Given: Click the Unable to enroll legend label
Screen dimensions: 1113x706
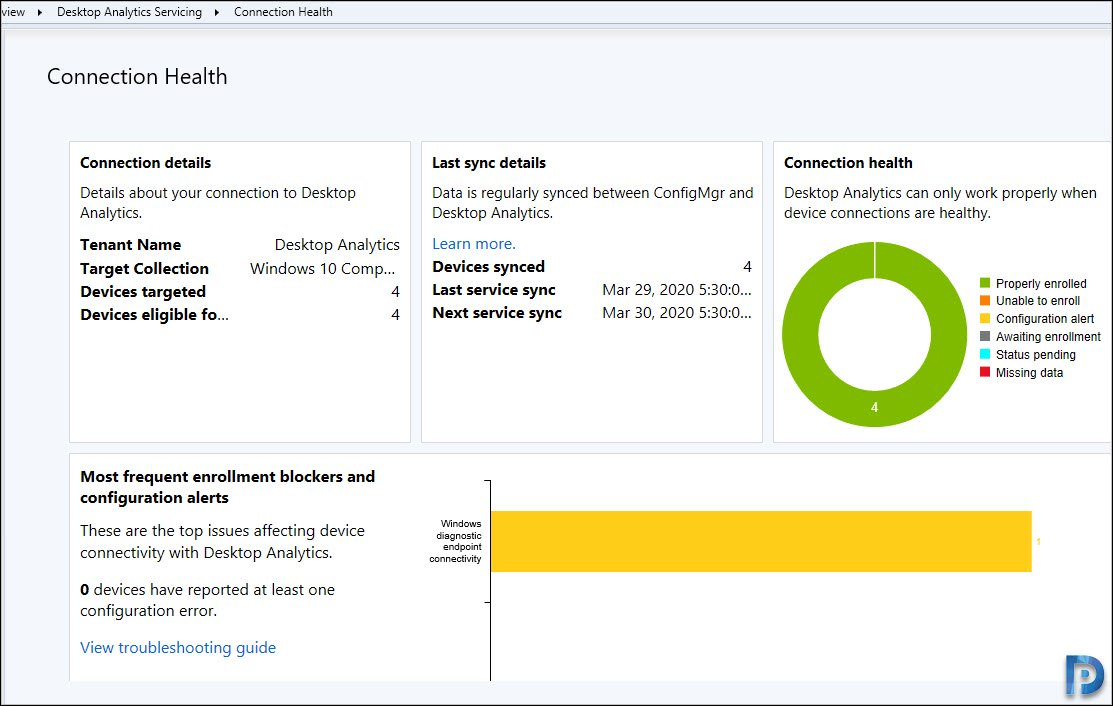Looking at the screenshot, I should [1038, 301].
